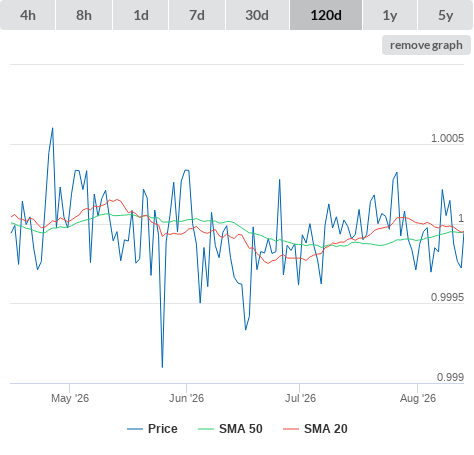Click the red SMA 20 legend marker
The height and width of the screenshot is (455, 474).
tap(291, 429)
